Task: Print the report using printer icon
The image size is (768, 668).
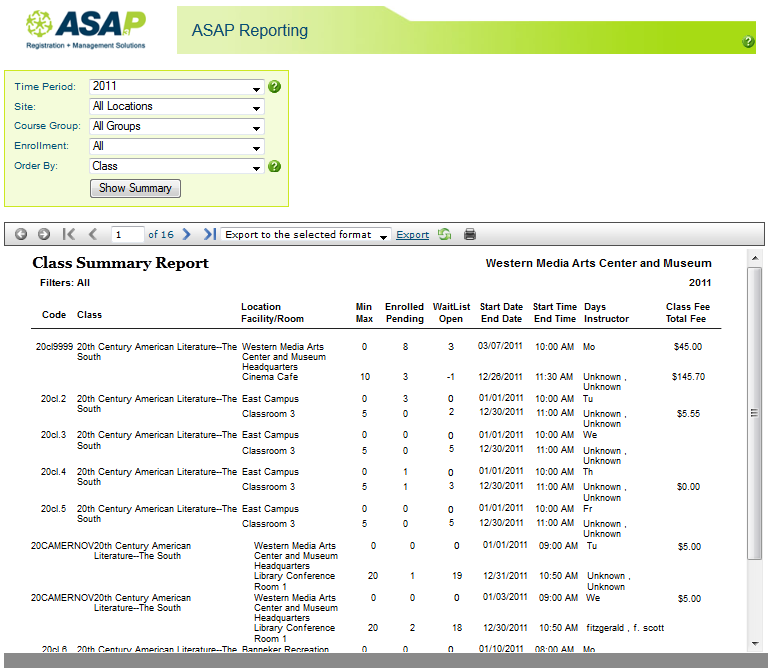Action: tap(470, 234)
